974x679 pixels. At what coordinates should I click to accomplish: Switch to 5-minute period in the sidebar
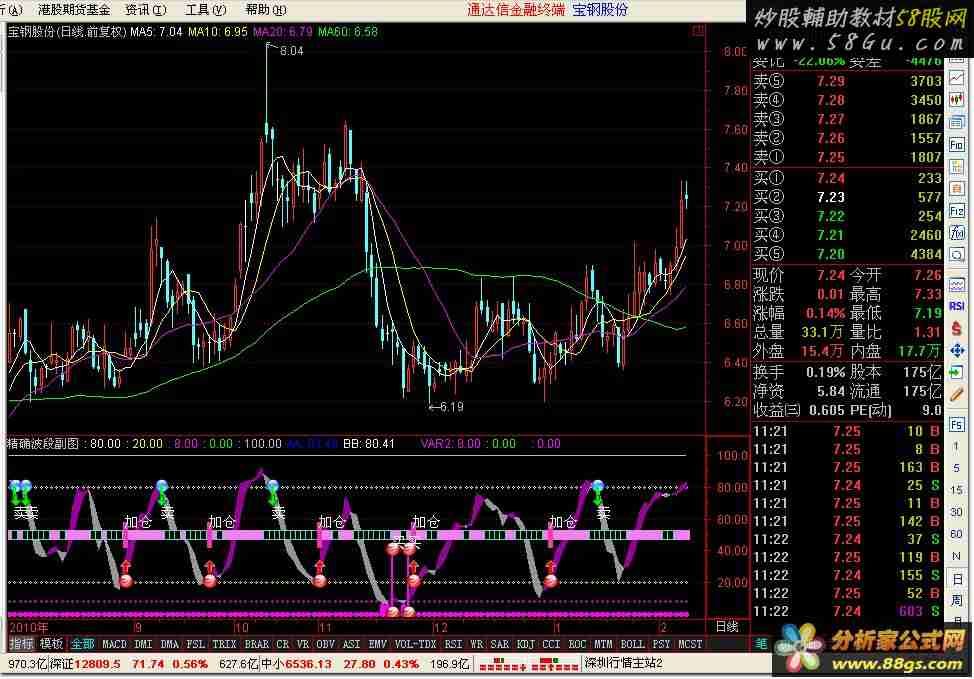pos(957,468)
